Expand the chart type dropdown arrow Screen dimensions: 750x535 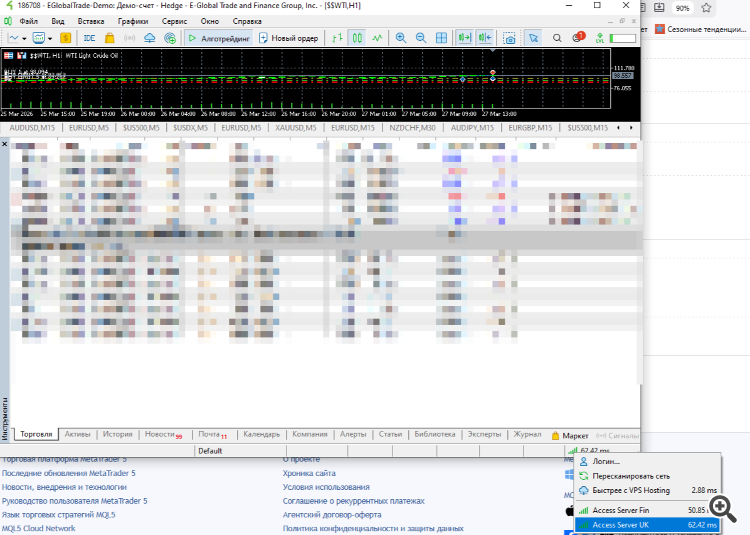point(25,38)
